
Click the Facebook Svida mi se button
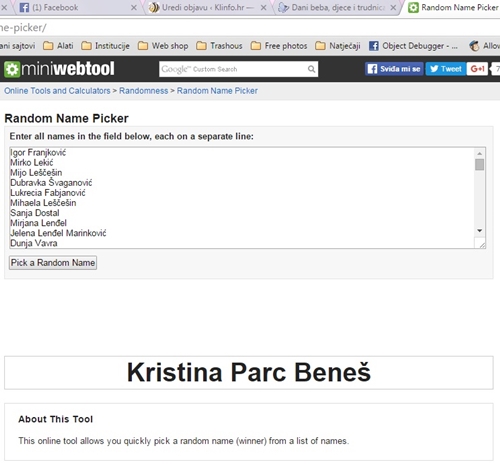[x=394, y=69]
